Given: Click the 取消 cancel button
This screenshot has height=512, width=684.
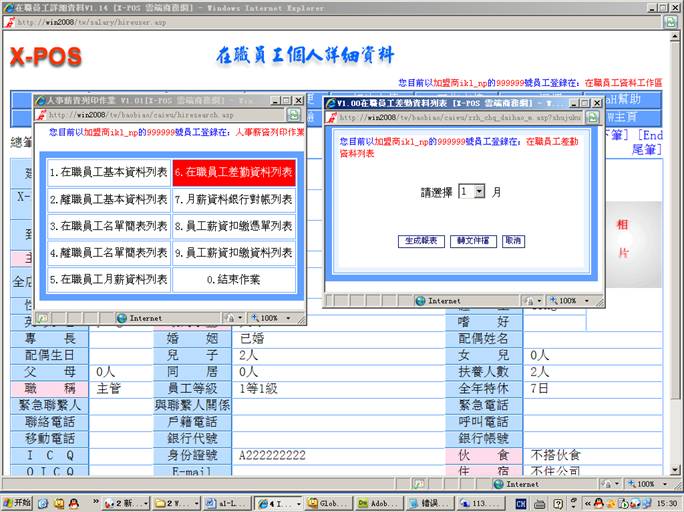Looking at the screenshot, I should 513,241.
